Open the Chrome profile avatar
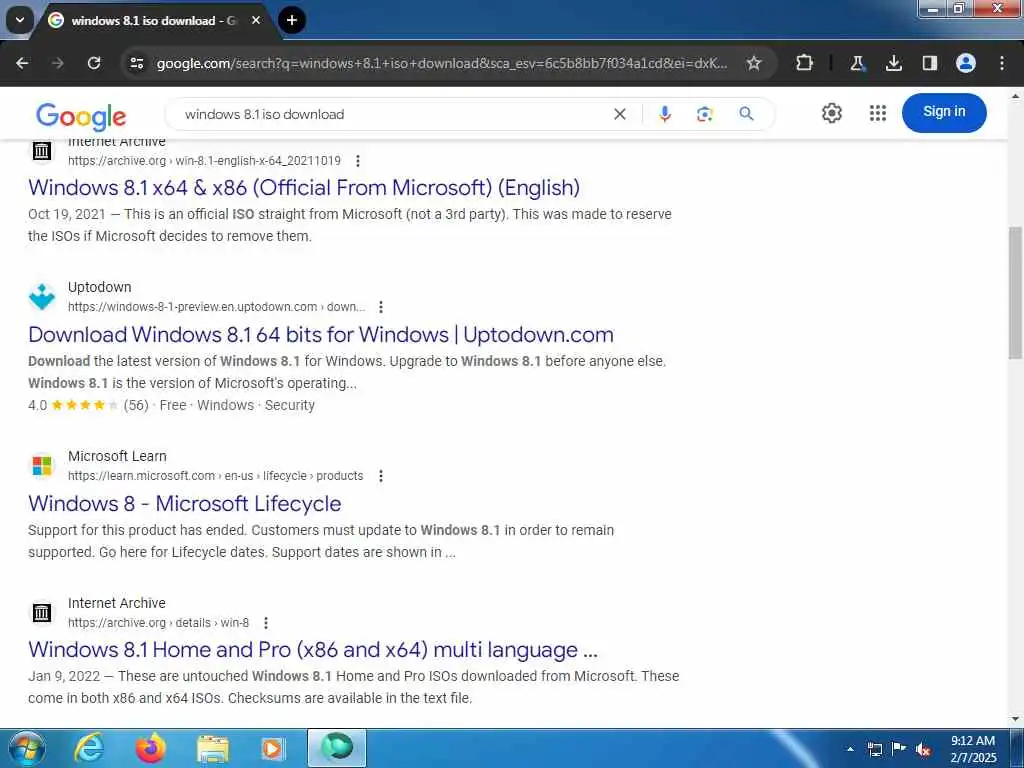The height and width of the screenshot is (768, 1024). click(x=965, y=63)
